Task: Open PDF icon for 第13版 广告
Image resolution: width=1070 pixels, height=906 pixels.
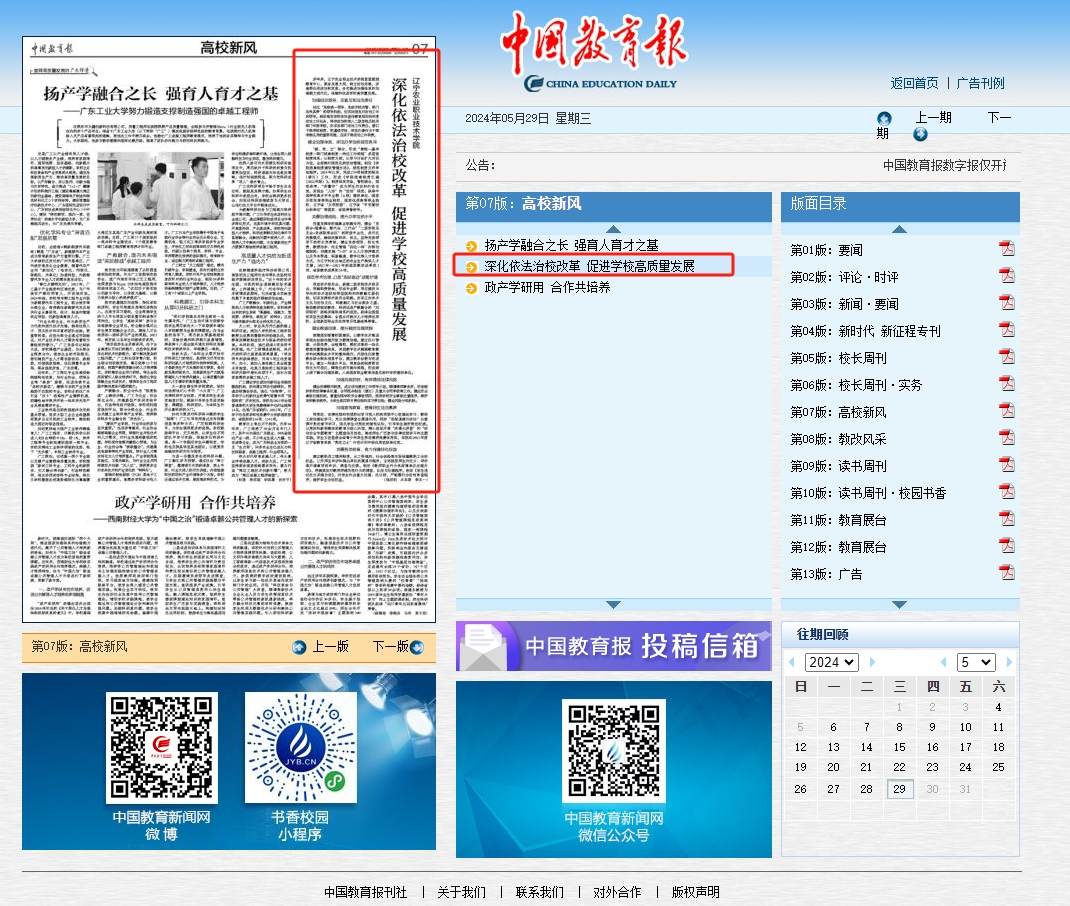Action: [x=1007, y=572]
